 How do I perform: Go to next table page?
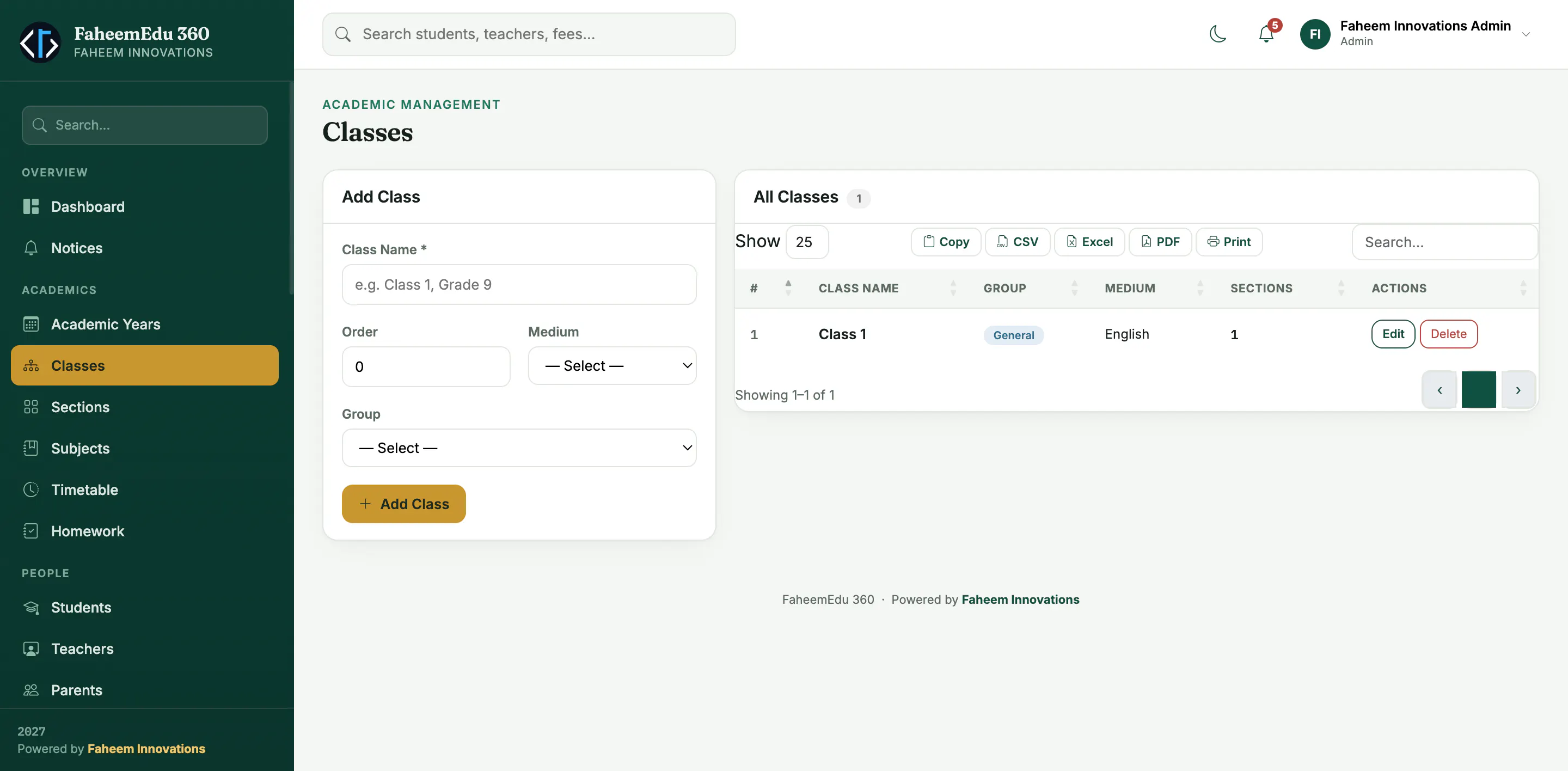pos(1518,390)
